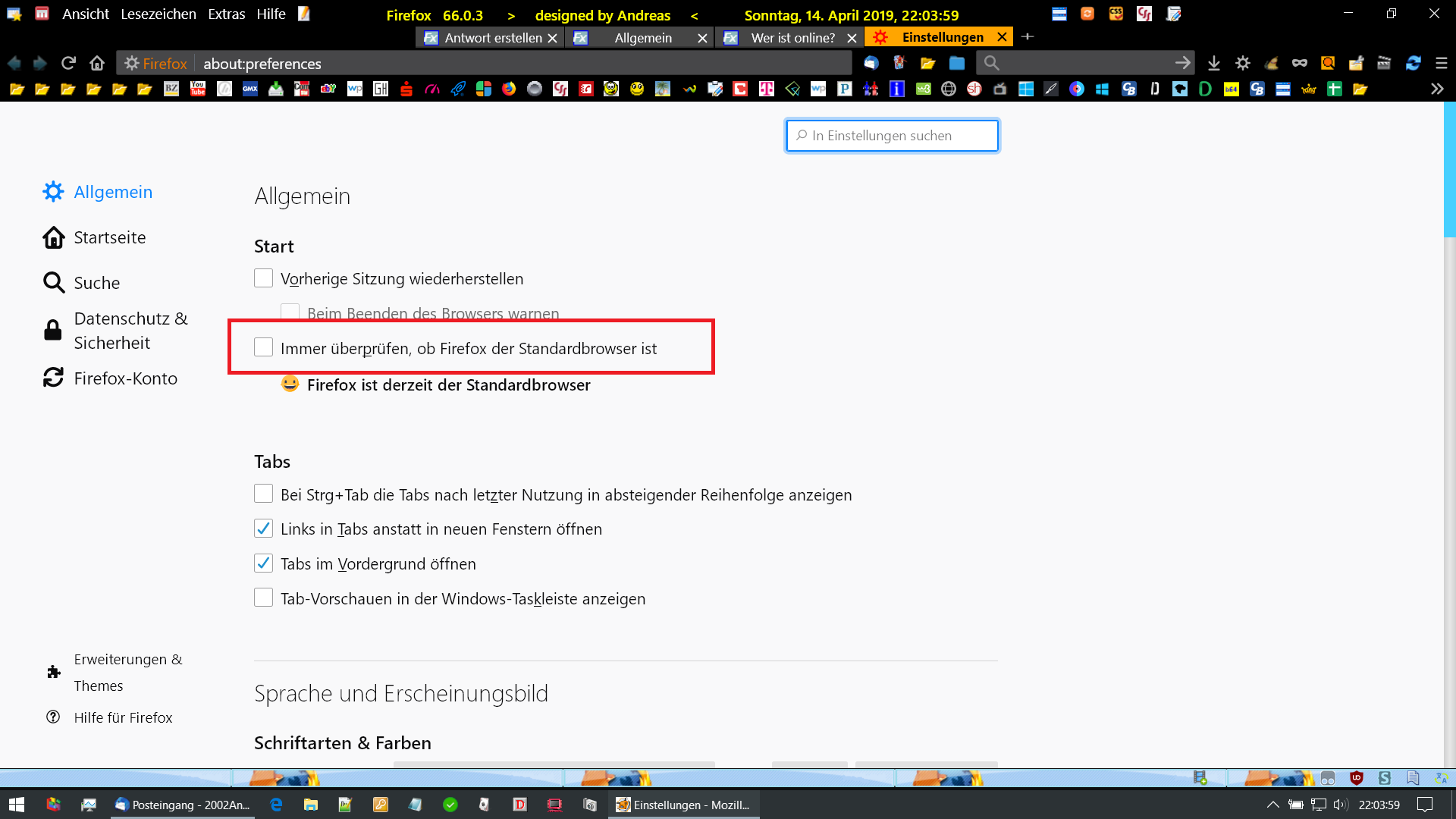Image resolution: width=1456 pixels, height=819 pixels.
Task: Click the YouTube bookmark icon
Action: [198, 89]
